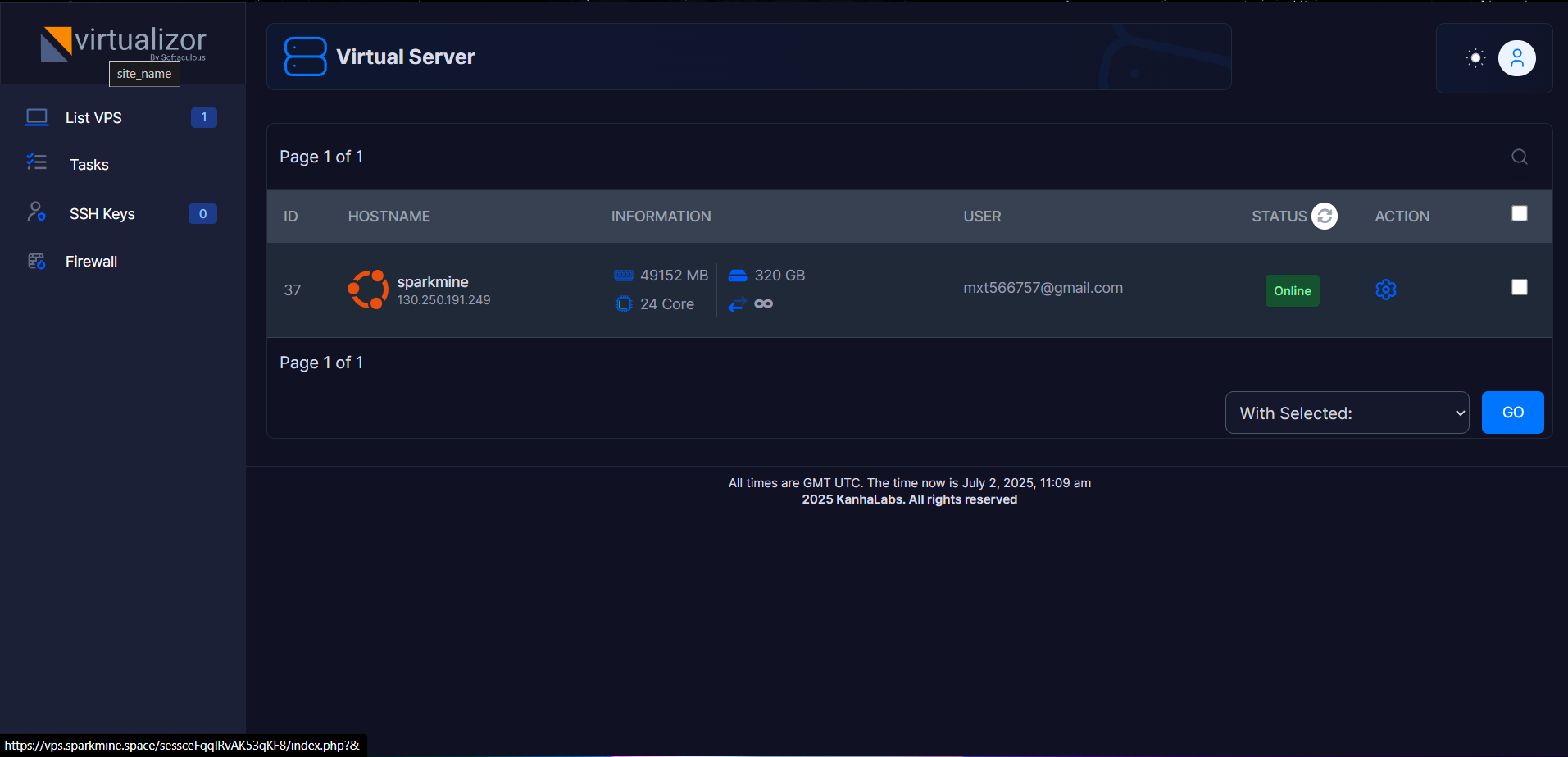Refresh VPS status with the reload icon
1568x757 pixels.
tap(1324, 216)
